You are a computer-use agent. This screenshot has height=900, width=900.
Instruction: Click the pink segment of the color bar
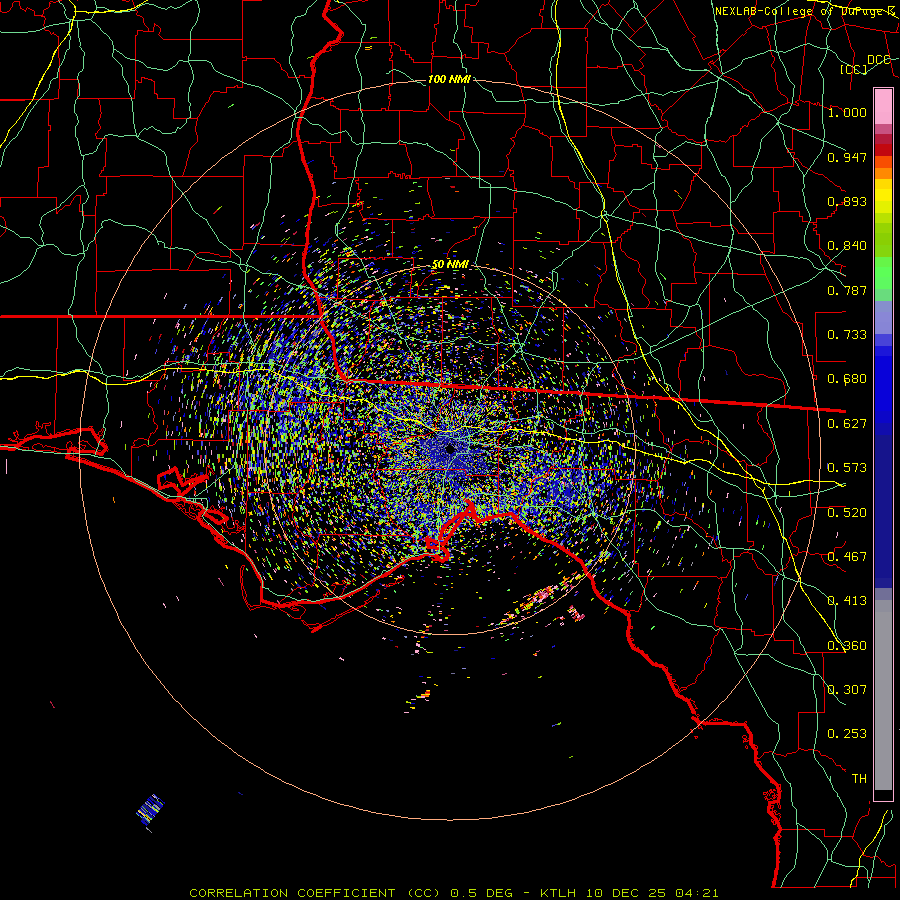pos(883,106)
